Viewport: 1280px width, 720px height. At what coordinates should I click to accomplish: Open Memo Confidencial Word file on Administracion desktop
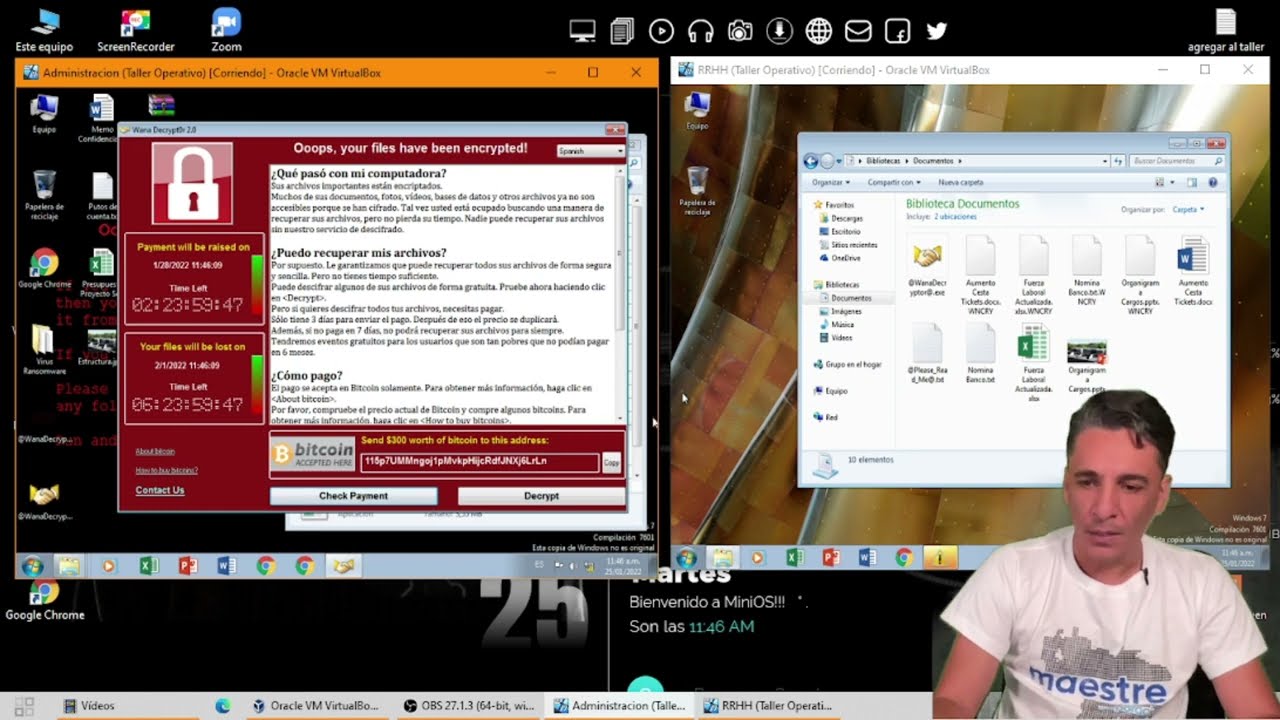pos(102,118)
